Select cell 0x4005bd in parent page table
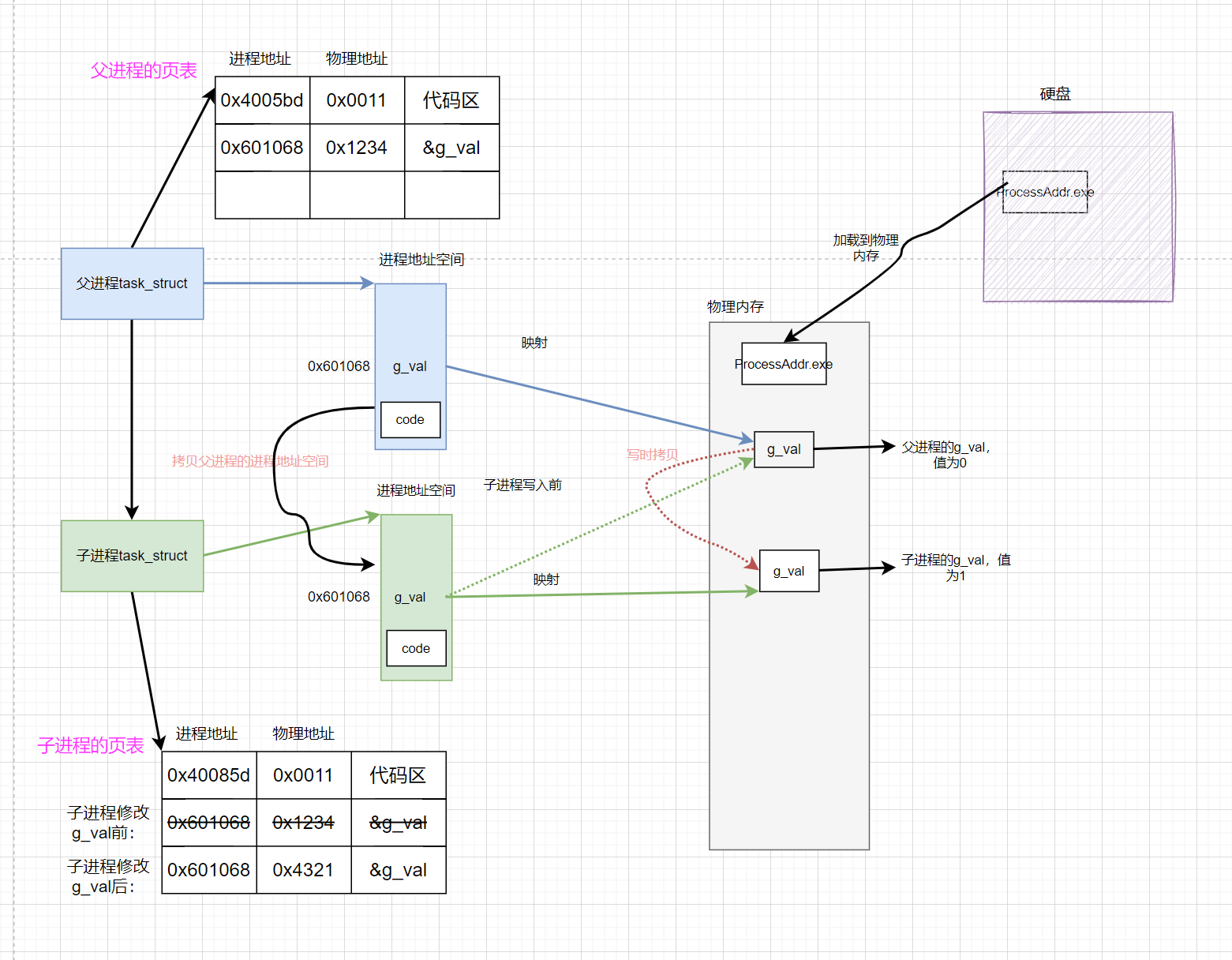The width and height of the screenshot is (1232, 960). click(x=262, y=100)
